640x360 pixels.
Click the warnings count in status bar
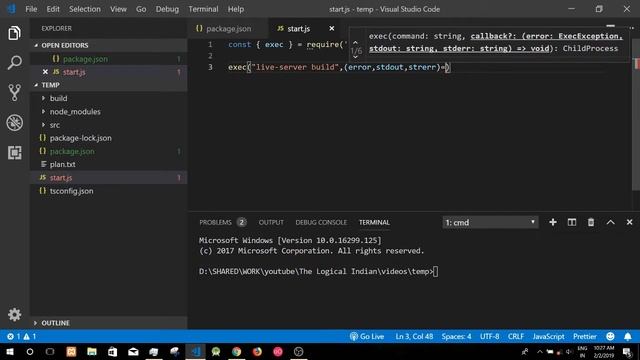30,336
